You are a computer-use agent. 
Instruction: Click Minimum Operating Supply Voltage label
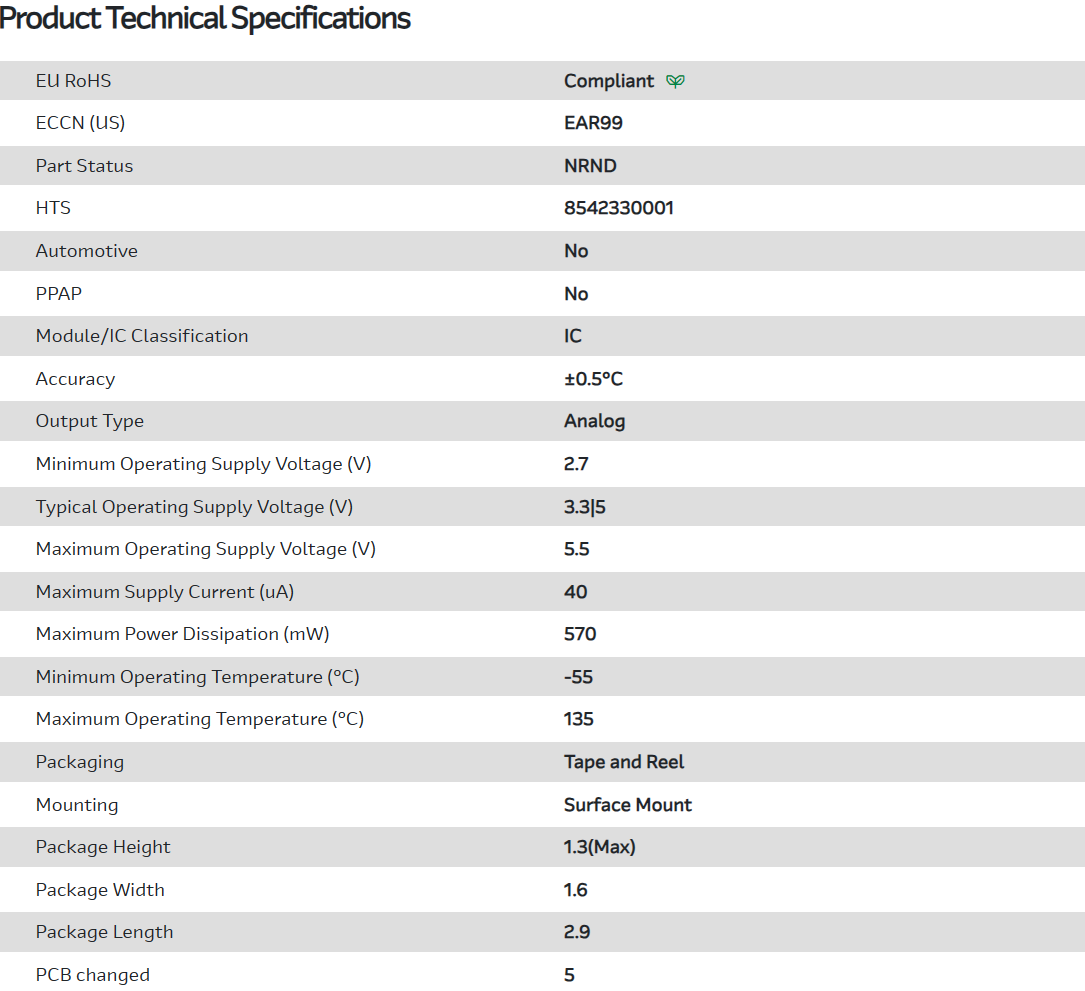click(x=203, y=464)
